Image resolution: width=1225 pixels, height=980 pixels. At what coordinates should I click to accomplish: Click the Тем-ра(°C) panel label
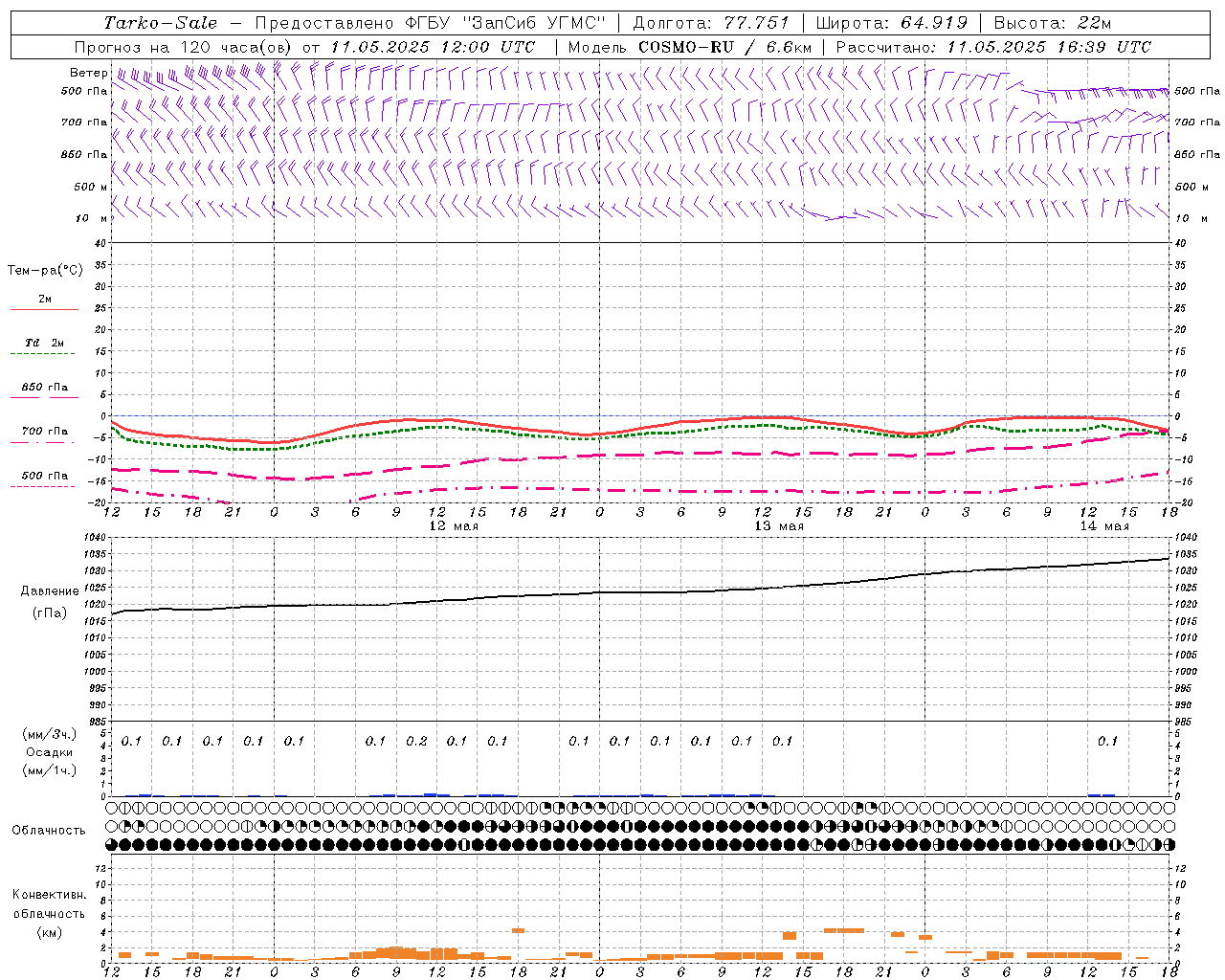pos(45,271)
